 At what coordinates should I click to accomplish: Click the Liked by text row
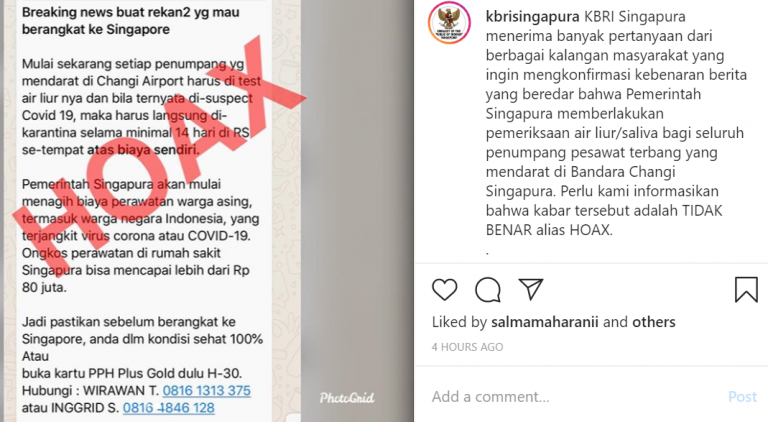click(x=553, y=322)
